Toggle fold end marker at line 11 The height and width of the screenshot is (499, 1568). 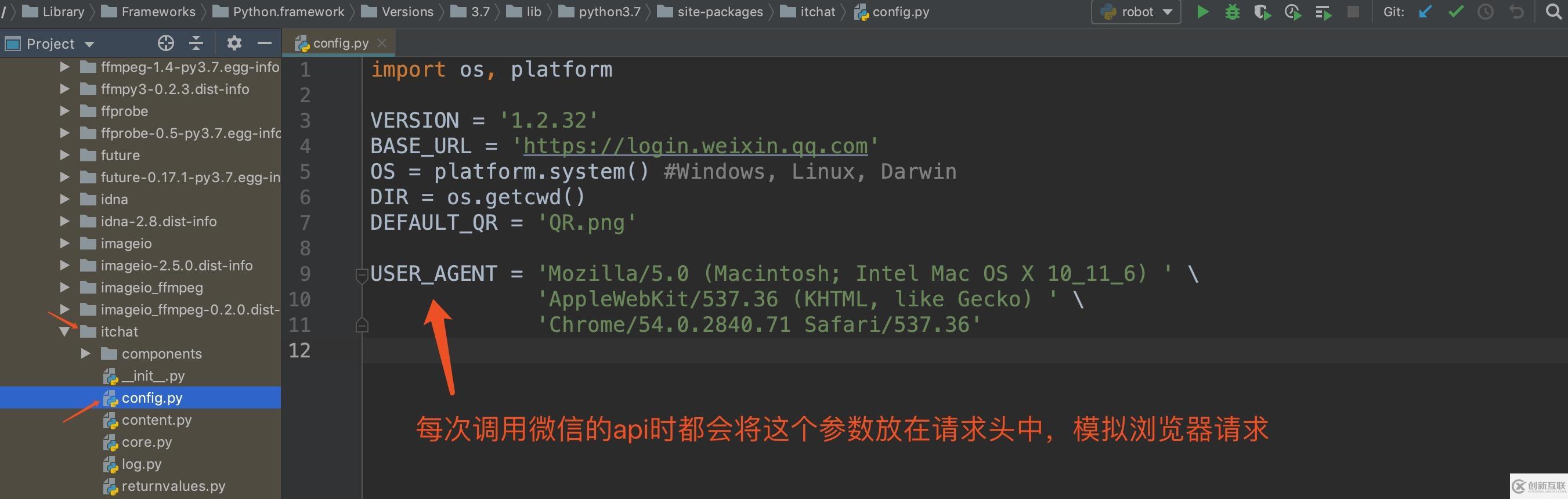coord(362,326)
